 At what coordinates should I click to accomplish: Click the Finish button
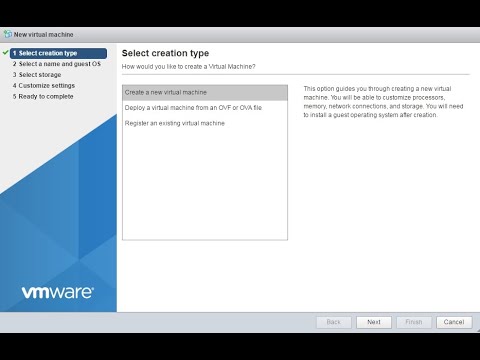pyautogui.click(x=414, y=322)
